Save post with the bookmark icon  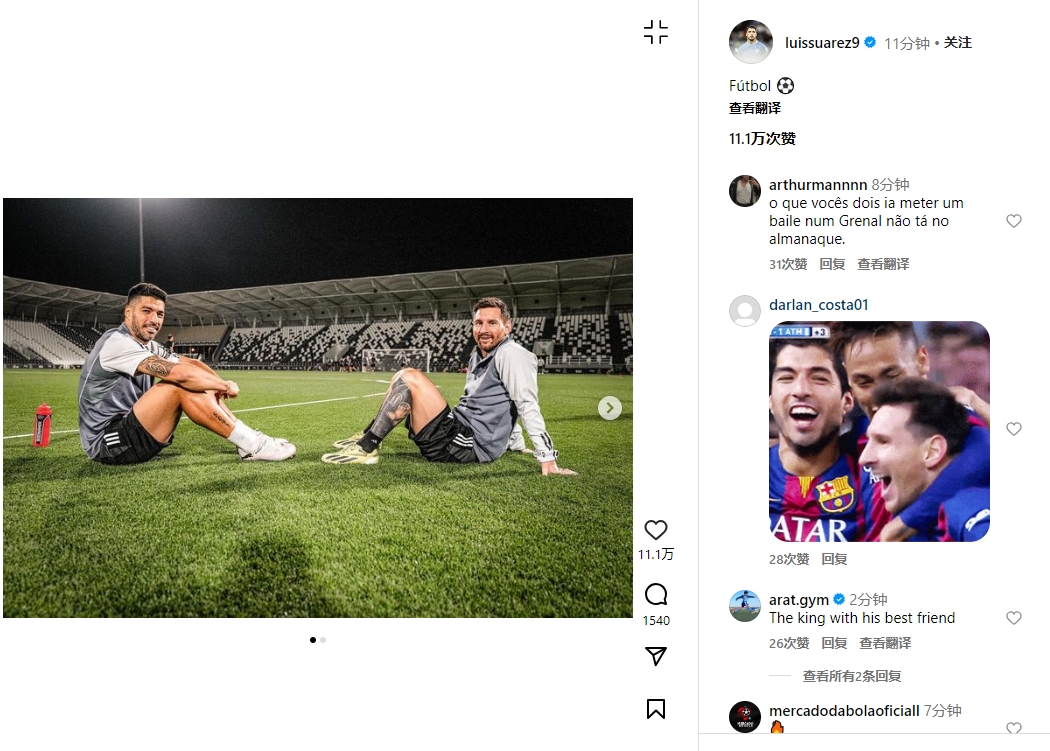(x=656, y=709)
